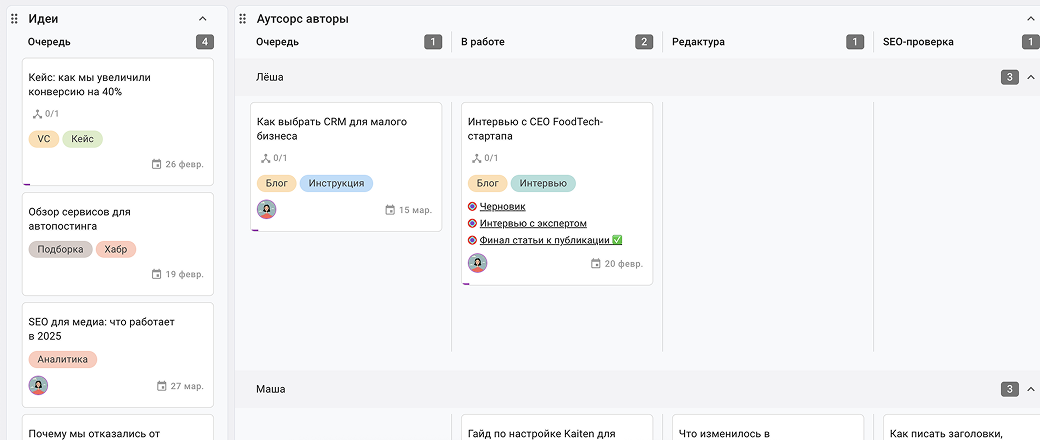Click calendar icon showing 26 февр.
This screenshot has width=1040, height=440.
pyautogui.click(x=156, y=164)
